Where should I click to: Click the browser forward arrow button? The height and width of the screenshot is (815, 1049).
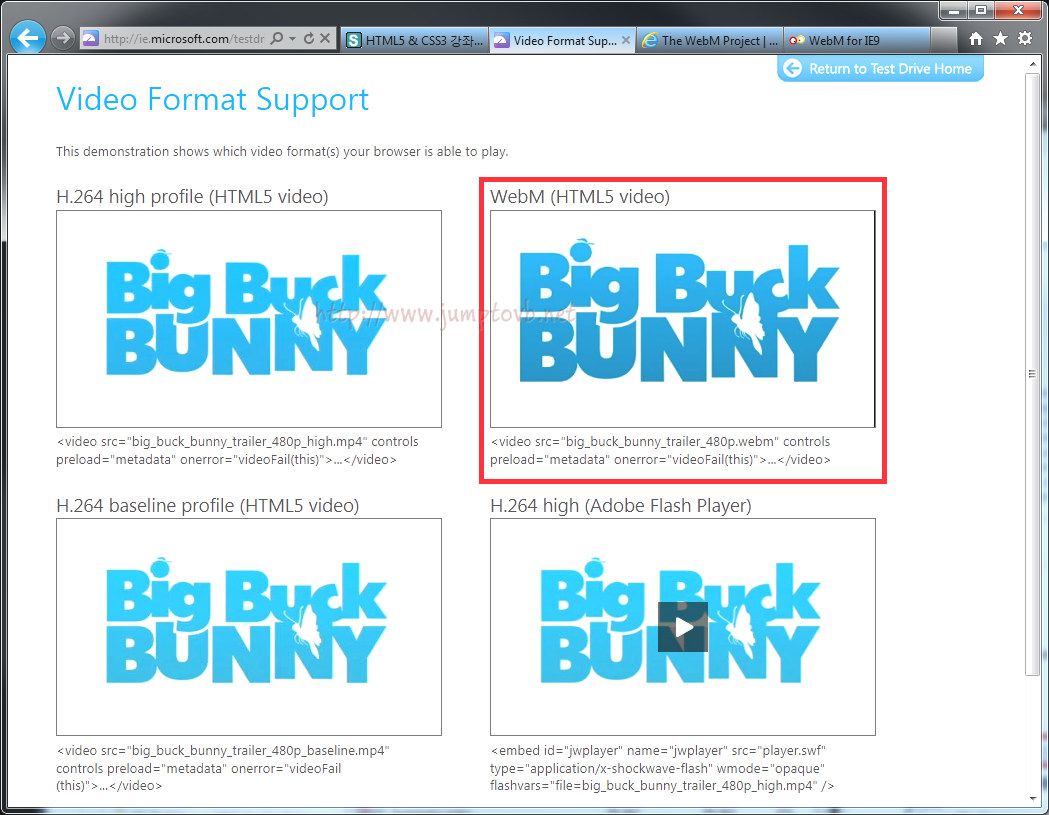[63, 38]
